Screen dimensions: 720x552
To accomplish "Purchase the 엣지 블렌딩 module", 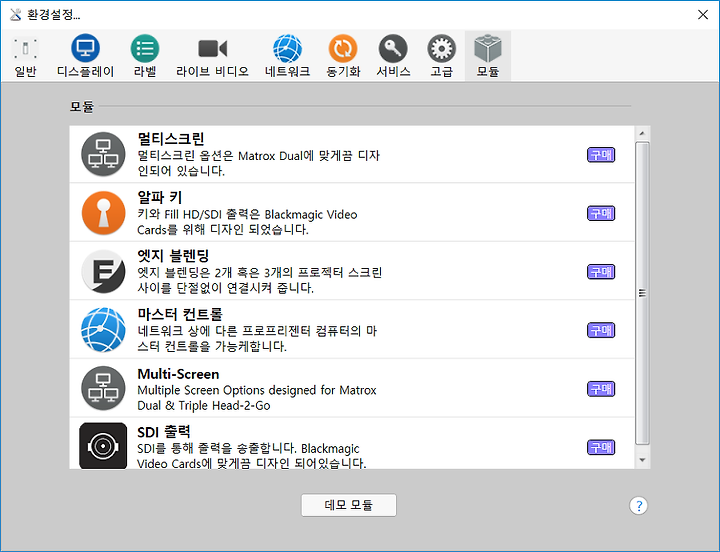I will [x=601, y=272].
